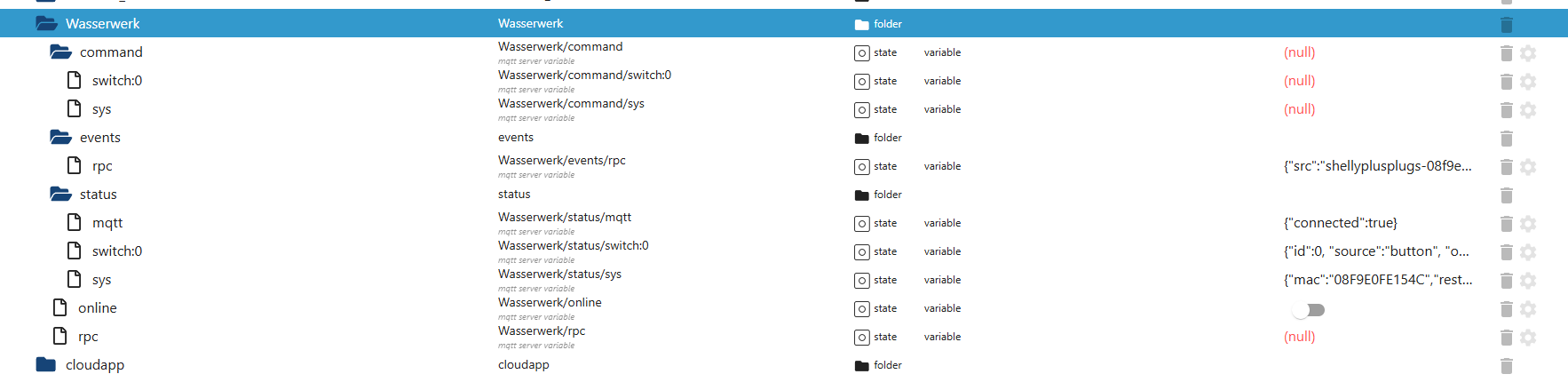
Task: Click the {"connected":true} value cell
Action: pyautogui.click(x=1340, y=223)
